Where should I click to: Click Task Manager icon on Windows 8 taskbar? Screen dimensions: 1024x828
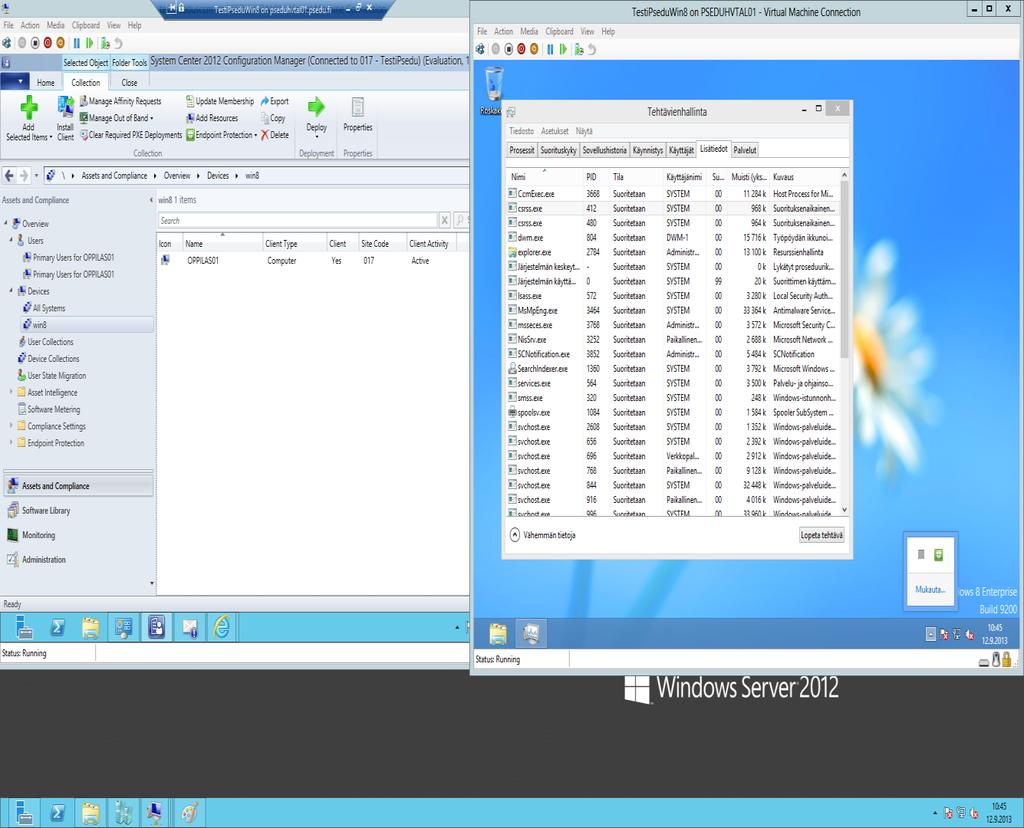(x=531, y=633)
